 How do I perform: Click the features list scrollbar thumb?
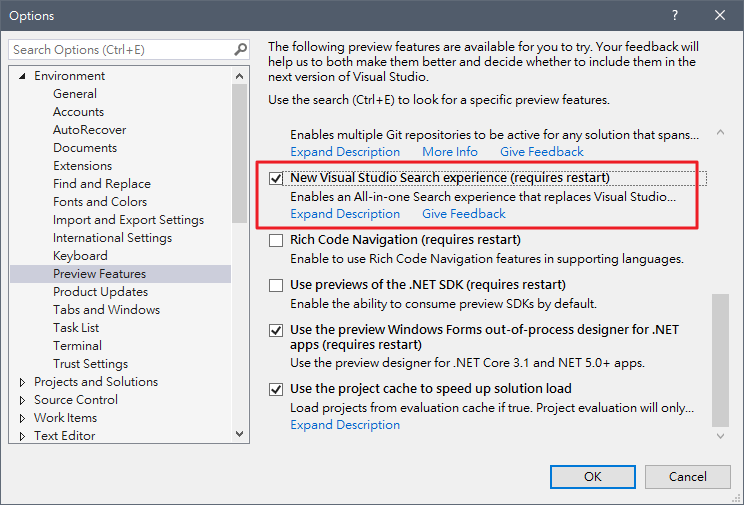tap(720, 360)
